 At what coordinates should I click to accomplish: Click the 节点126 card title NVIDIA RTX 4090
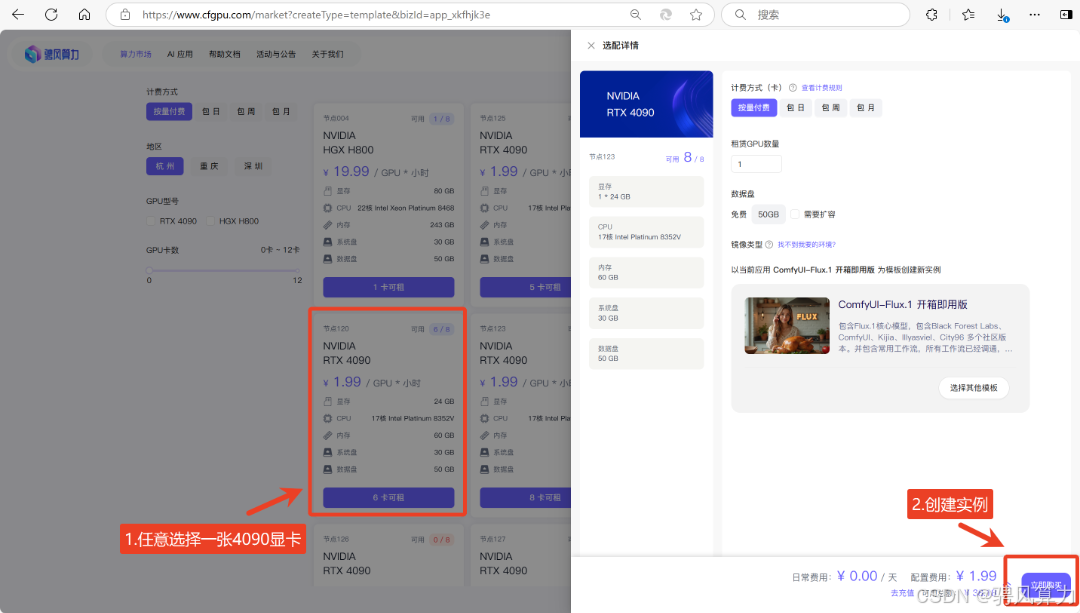tap(346, 563)
